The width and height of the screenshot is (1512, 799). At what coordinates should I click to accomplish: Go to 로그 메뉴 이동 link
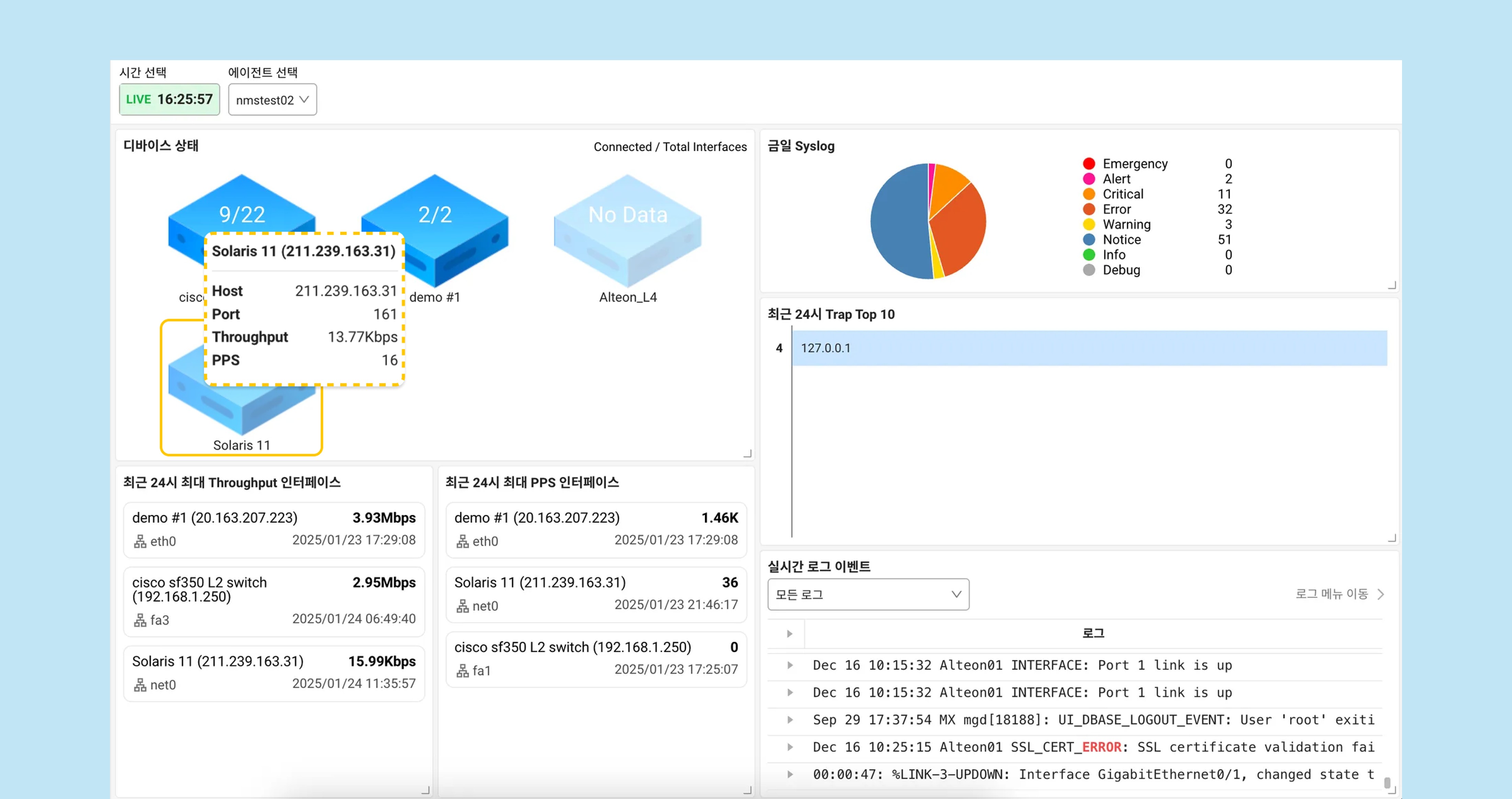[x=1338, y=594]
